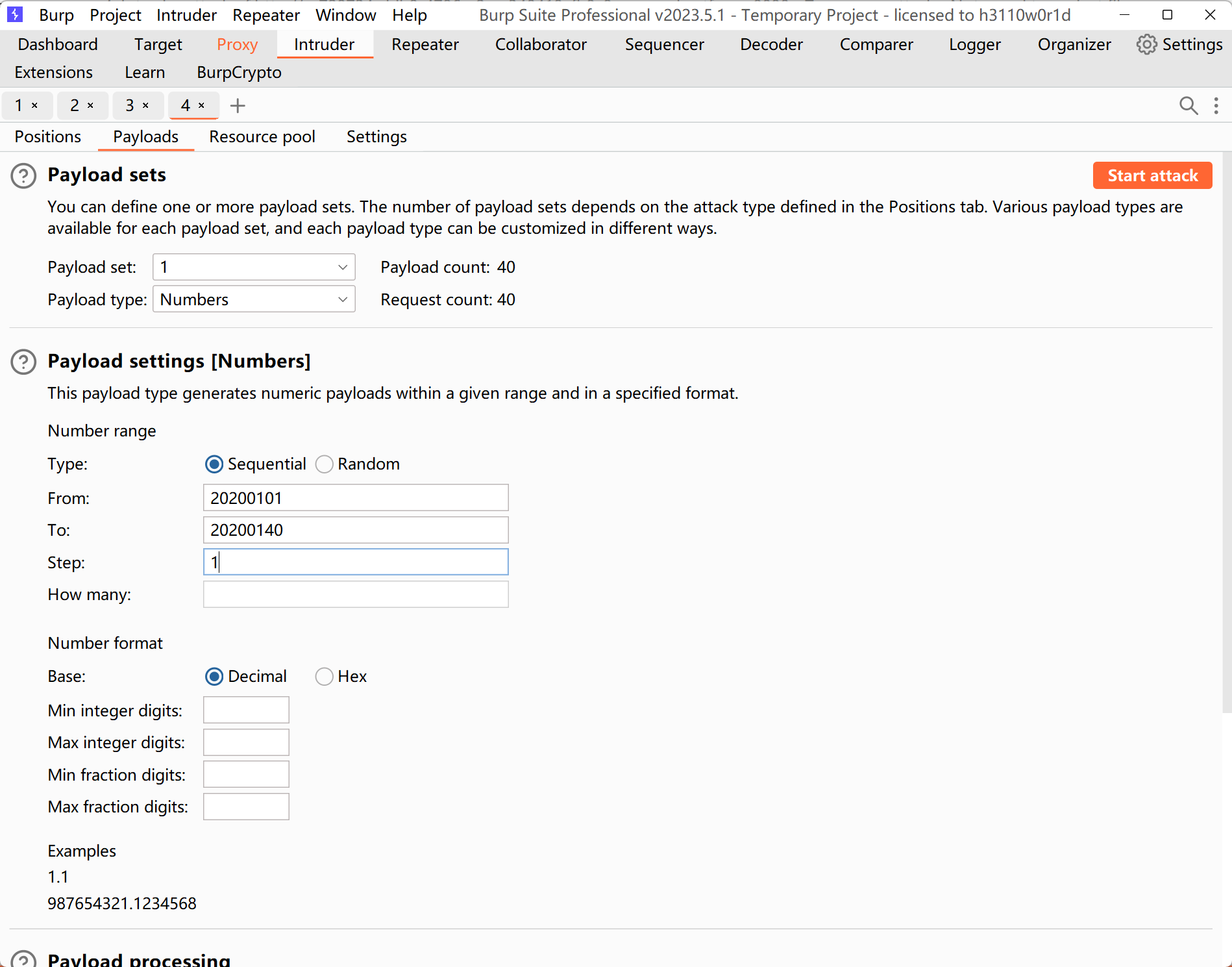Open the Resource pool sub-tab

point(262,136)
